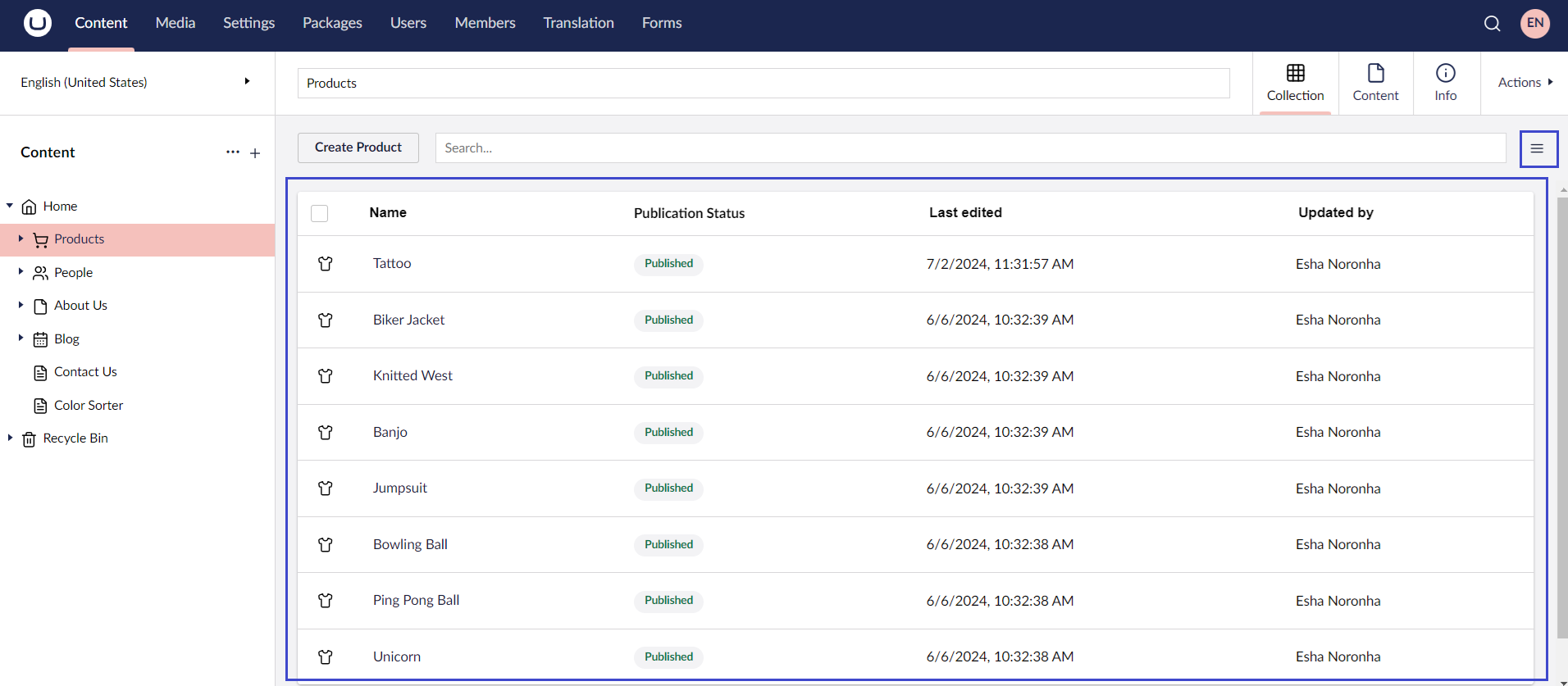Click into the collection Search field
1568x686 pixels.
[969, 148]
